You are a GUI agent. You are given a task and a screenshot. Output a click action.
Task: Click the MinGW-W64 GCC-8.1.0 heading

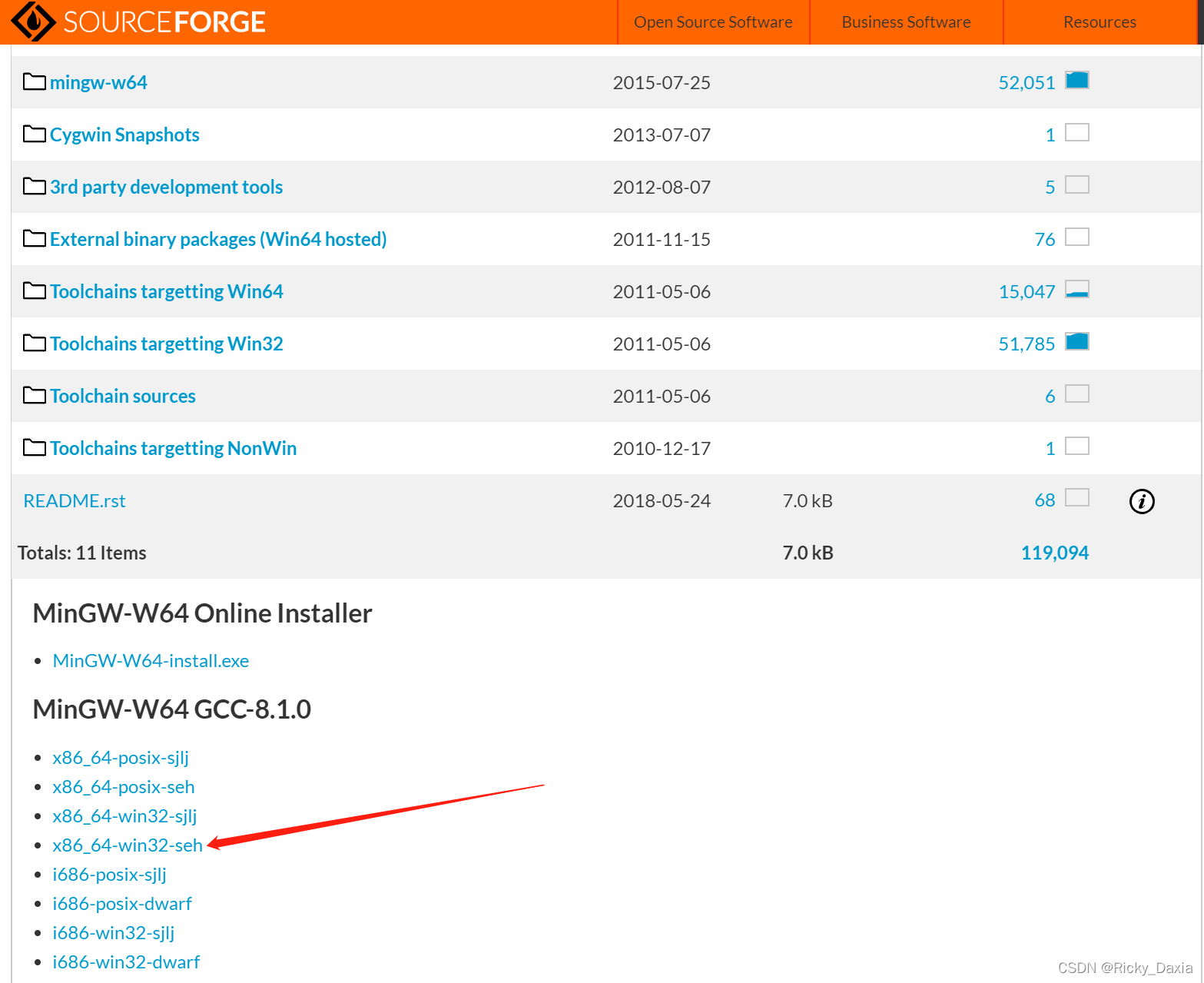[172, 709]
